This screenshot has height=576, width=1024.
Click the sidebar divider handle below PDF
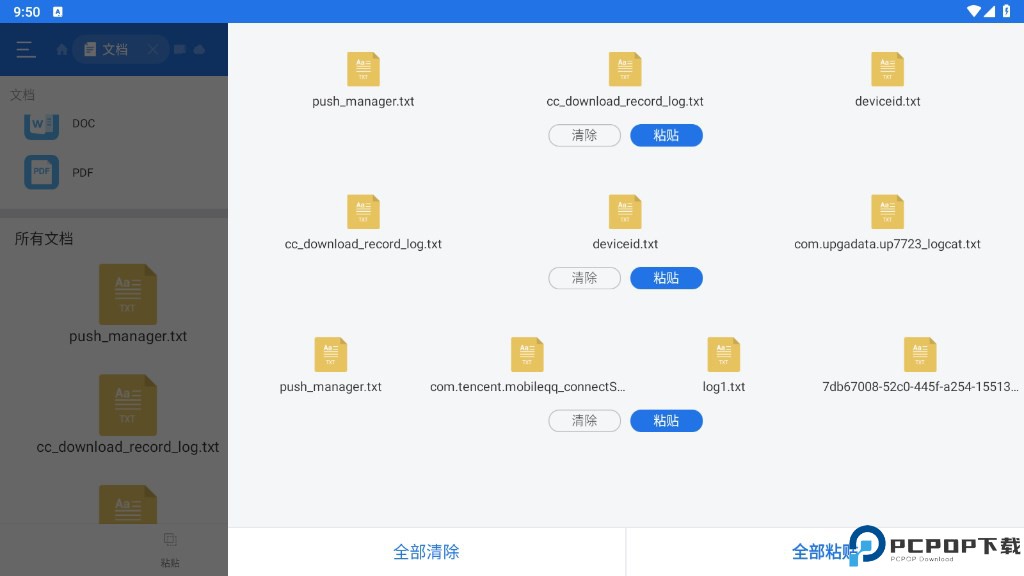[x=114, y=213]
